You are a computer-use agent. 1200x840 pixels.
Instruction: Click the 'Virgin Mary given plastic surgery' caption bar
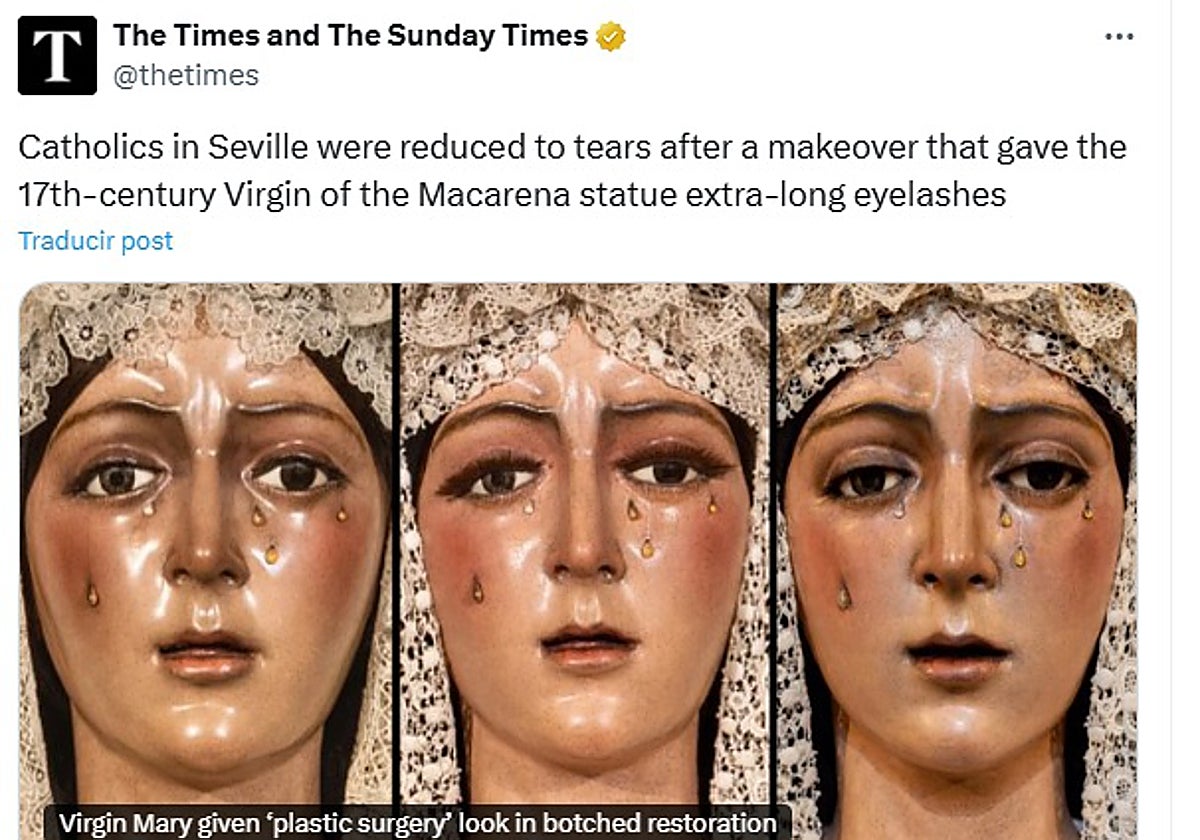pos(414,824)
